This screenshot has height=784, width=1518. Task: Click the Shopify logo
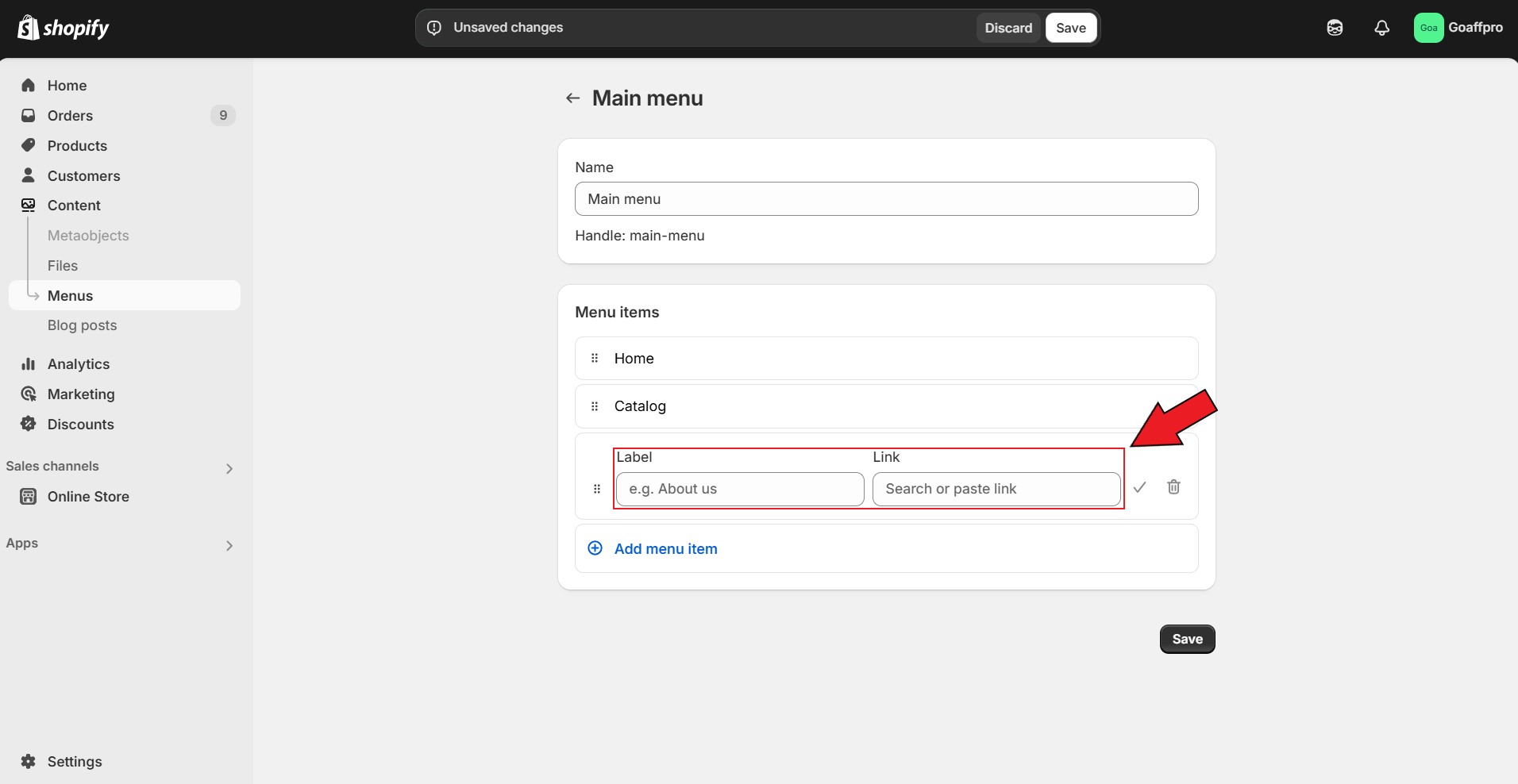(x=64, y=28)
